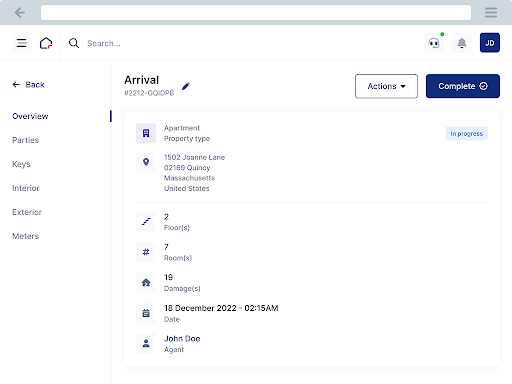Click the '18 December 2022 - 02:15AM' date
Image resolution: width=512 pixels, height=384 pixels.
click(221, 308)
